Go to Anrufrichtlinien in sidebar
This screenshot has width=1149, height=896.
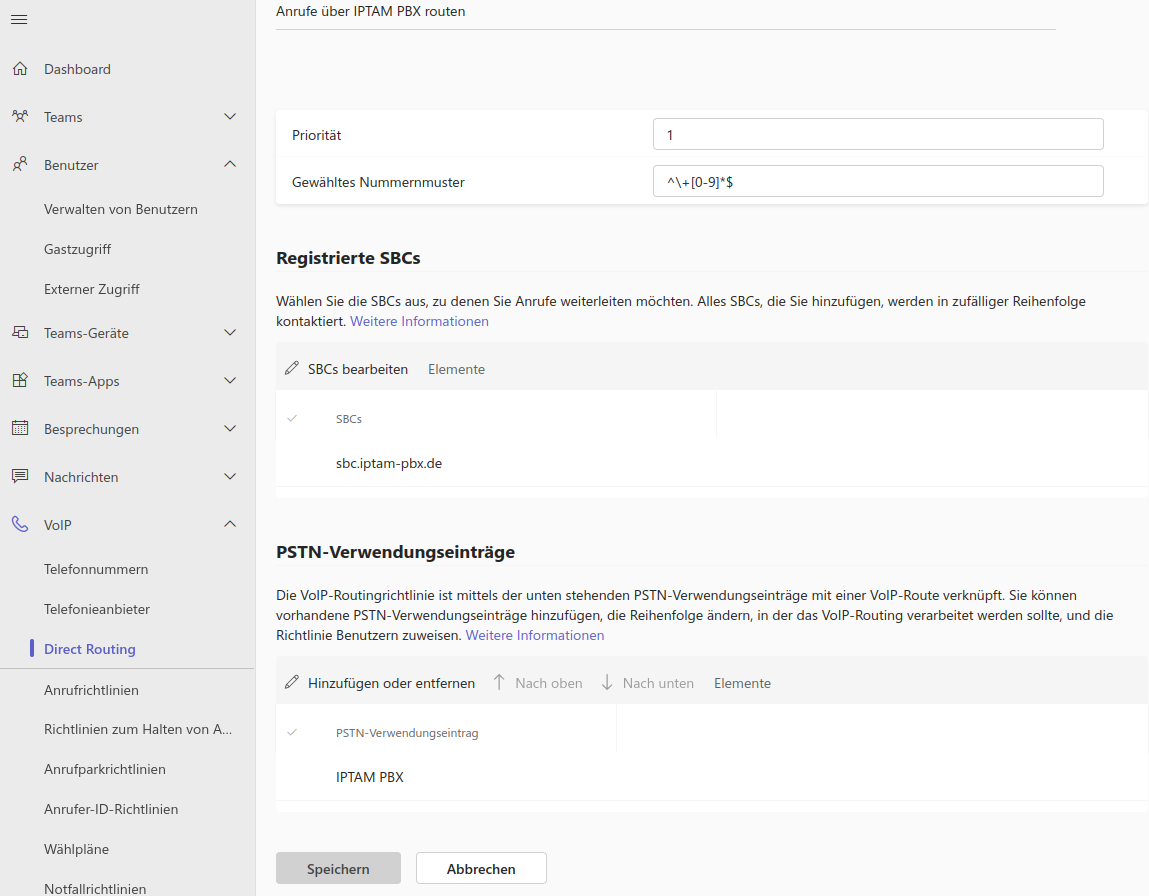[91, 690]
